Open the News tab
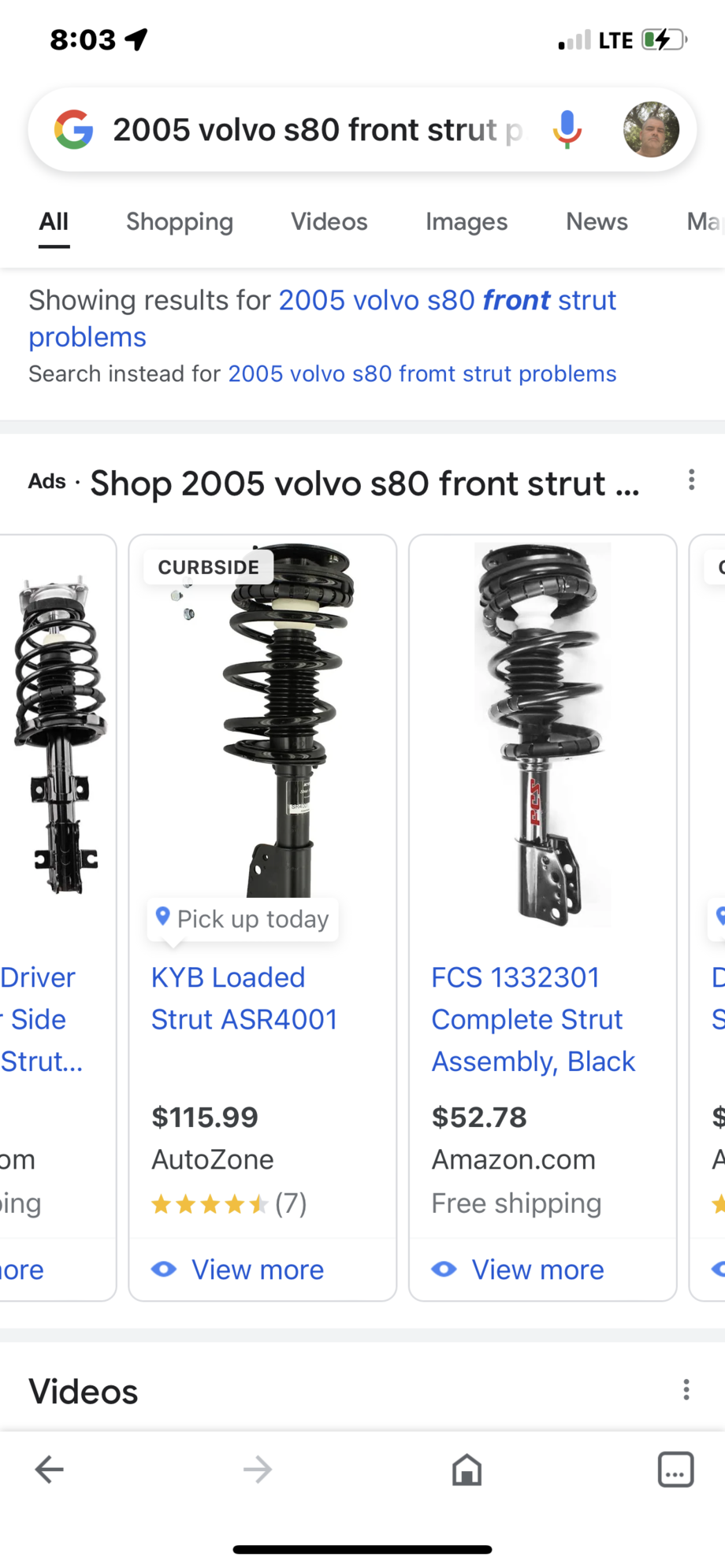The image size is (725, 1568). [x=597, y=222]
